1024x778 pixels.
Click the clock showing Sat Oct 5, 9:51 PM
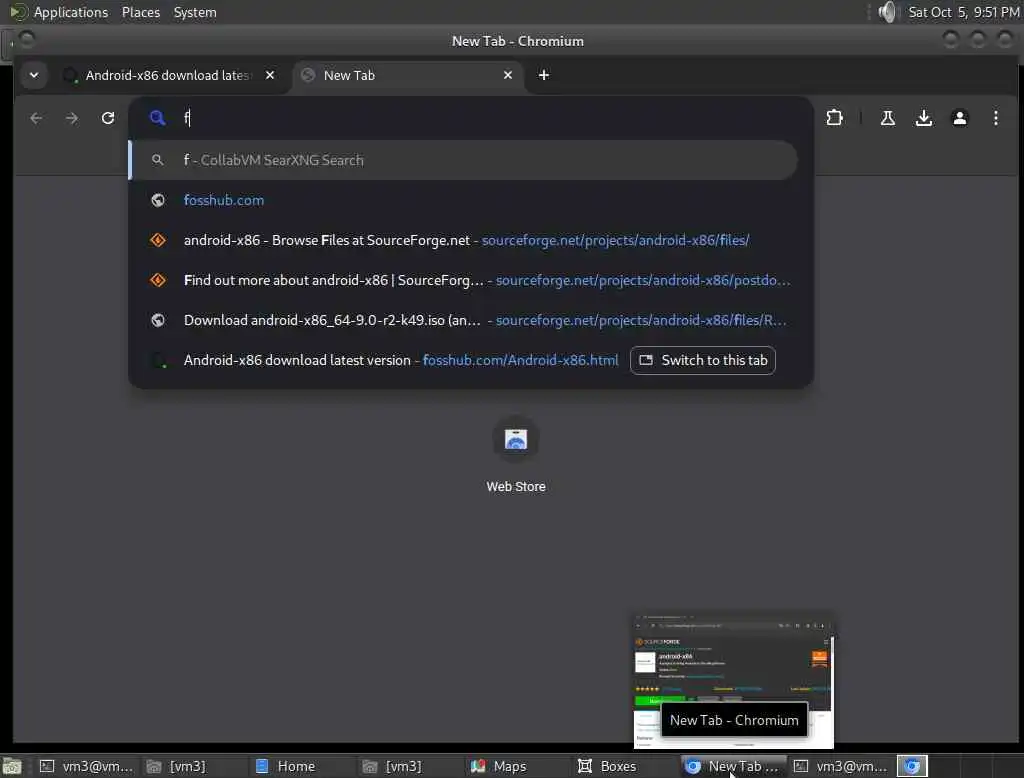tap(963, 12)
